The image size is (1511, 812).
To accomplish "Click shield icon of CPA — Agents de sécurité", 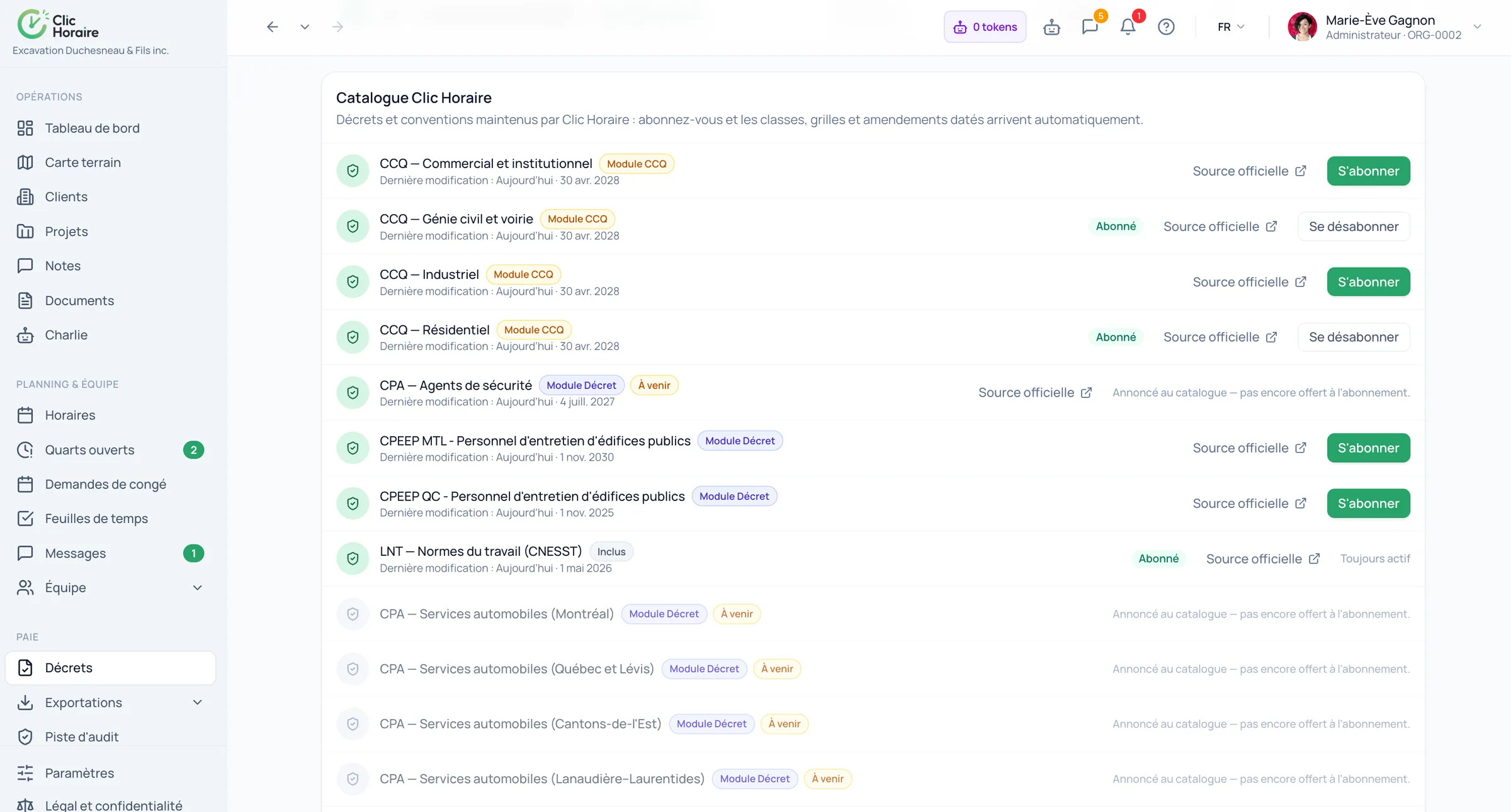I will pos(353,393).
